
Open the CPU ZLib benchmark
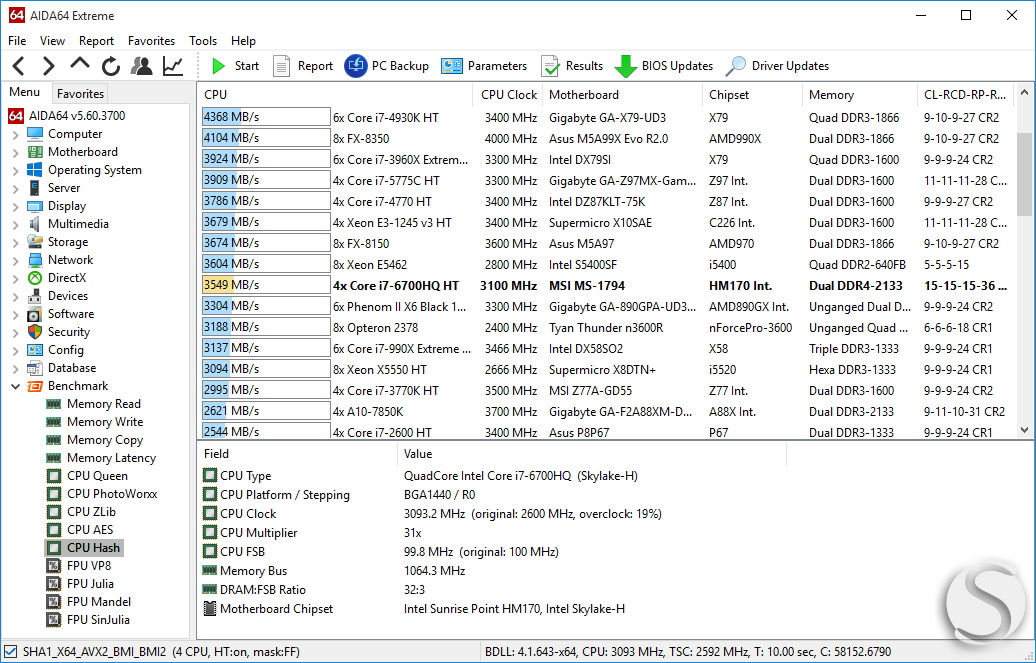coord(81,512)
